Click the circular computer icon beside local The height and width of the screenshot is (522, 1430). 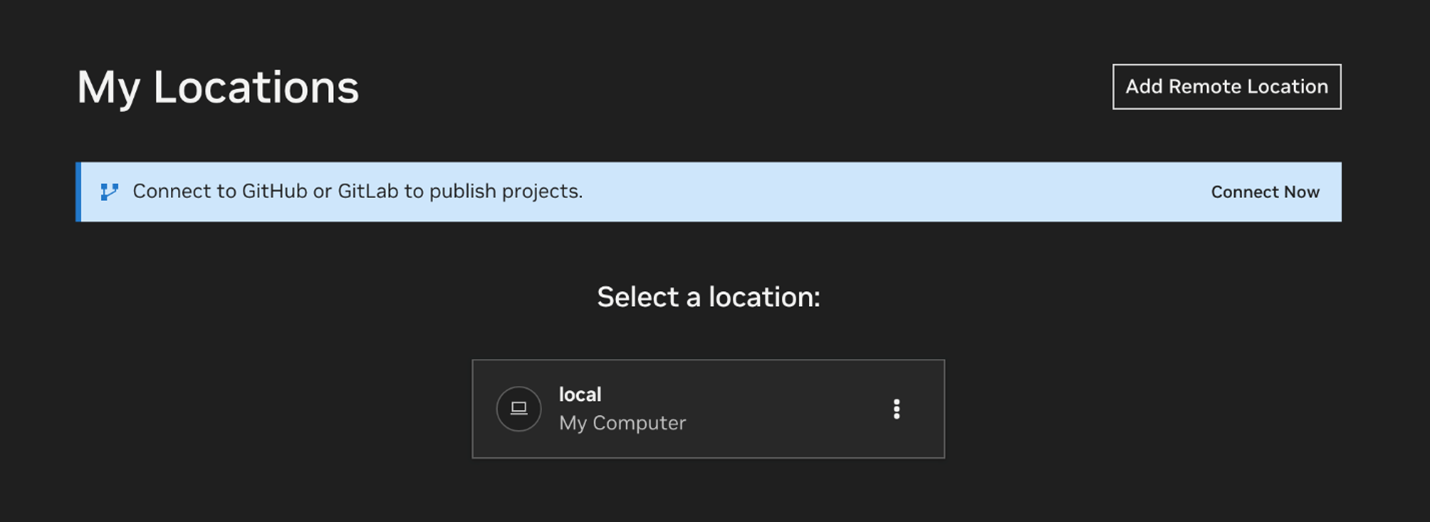(x=519, y=409)
